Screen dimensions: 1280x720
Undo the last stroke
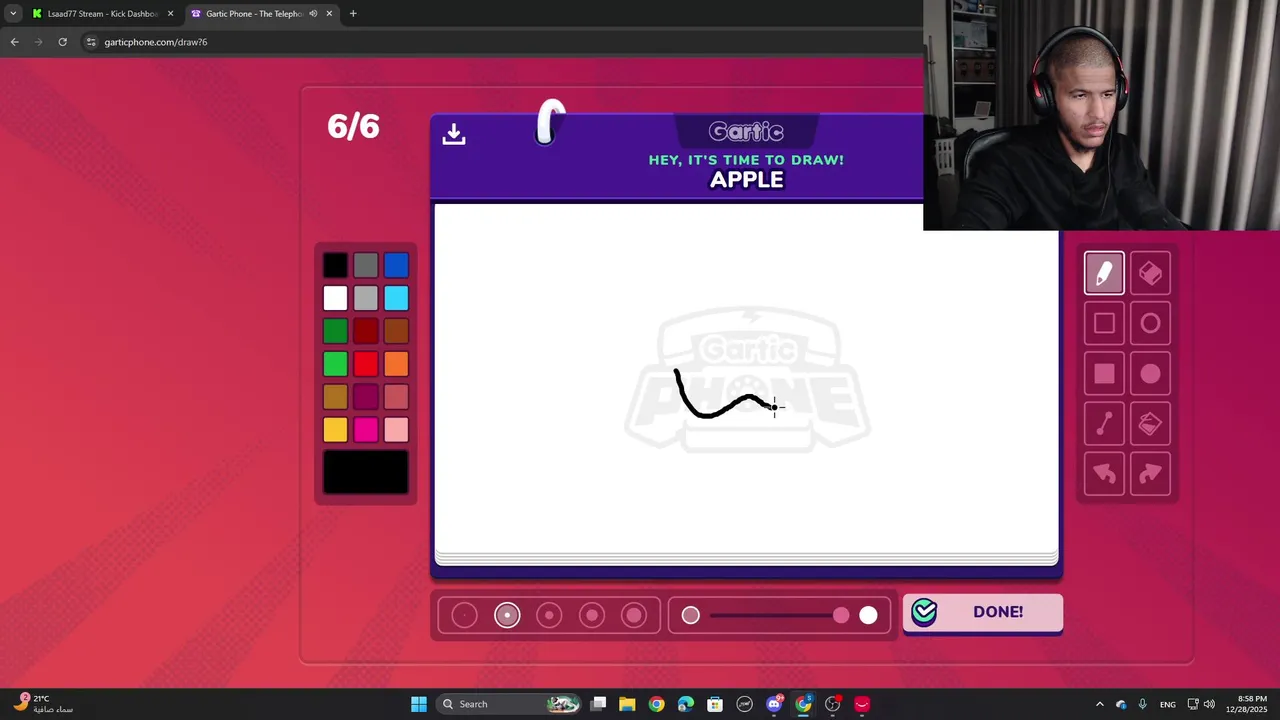tap(1104, 474)
